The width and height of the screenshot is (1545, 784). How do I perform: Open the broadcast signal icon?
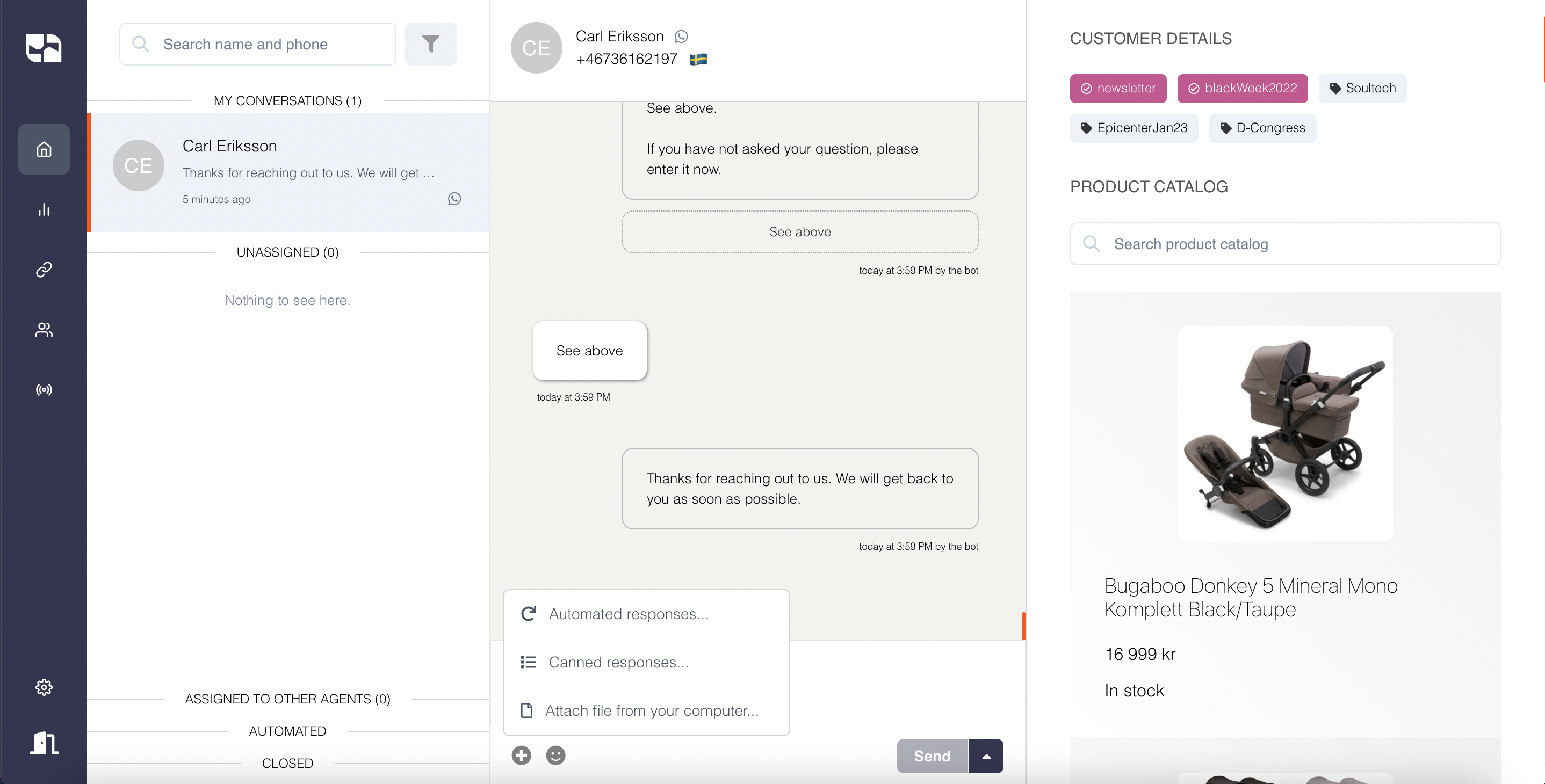[44, 390]
